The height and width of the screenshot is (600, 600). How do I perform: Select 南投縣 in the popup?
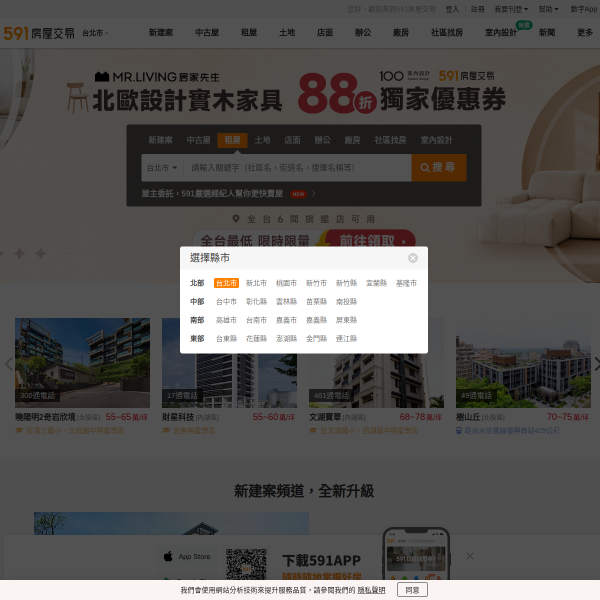pyautogui.click(x=346, y=302)
